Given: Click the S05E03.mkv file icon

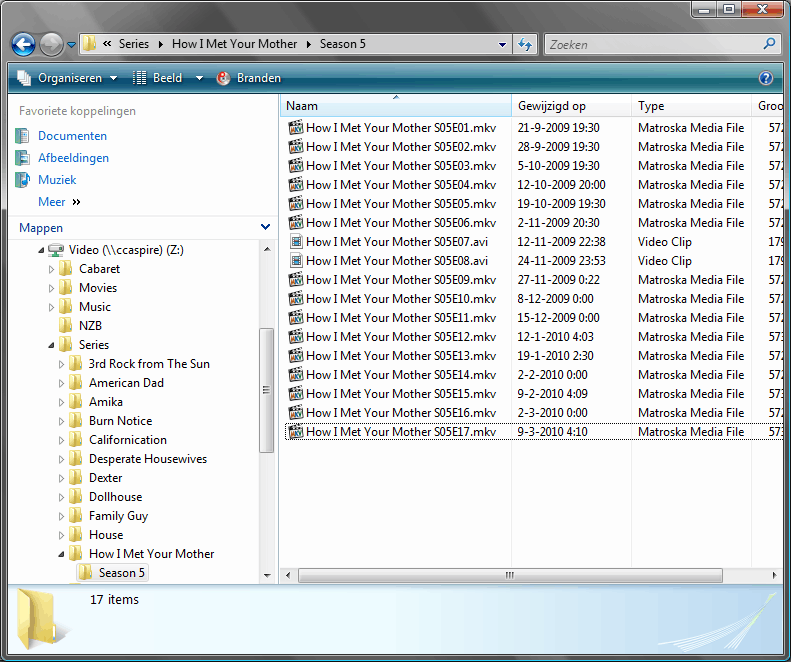Looking at the screenshot, I should tap(296, 166).
